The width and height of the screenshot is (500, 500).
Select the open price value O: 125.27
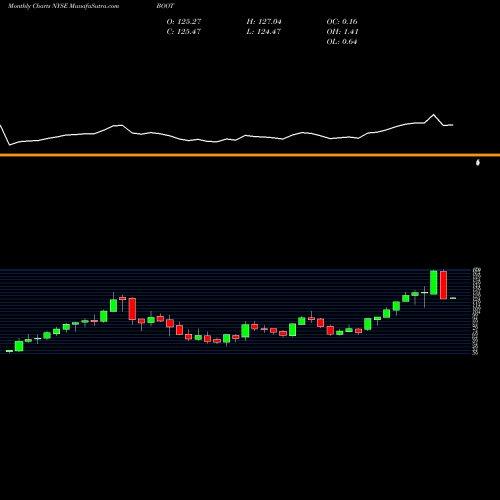[x=184, y=22]
